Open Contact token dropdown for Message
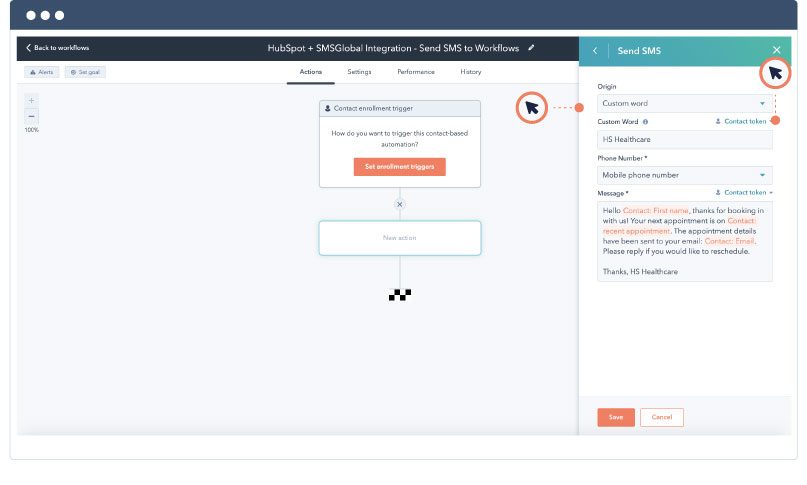This screenshot has width=807, height=485. pos(744,193)
